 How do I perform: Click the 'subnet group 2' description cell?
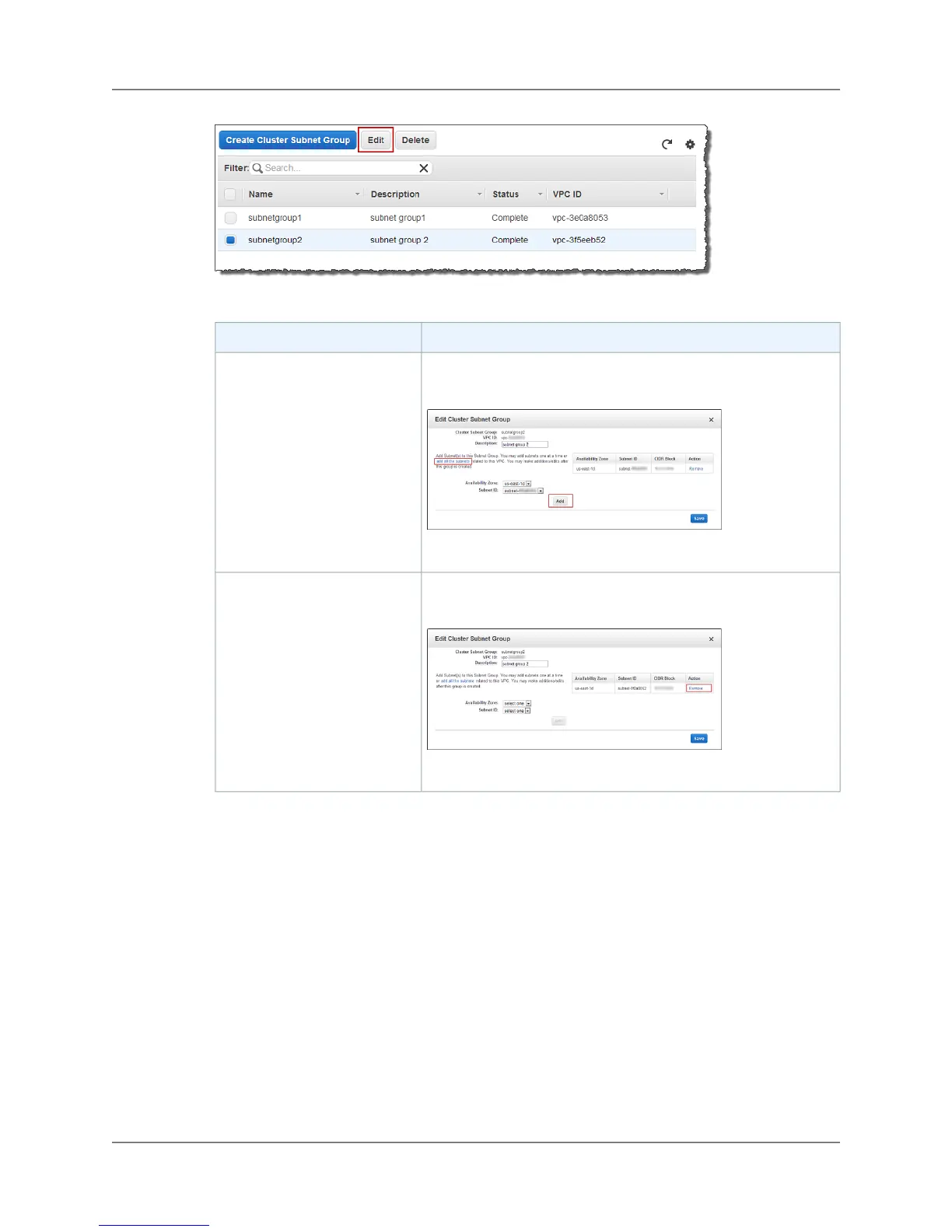point(399,240)
